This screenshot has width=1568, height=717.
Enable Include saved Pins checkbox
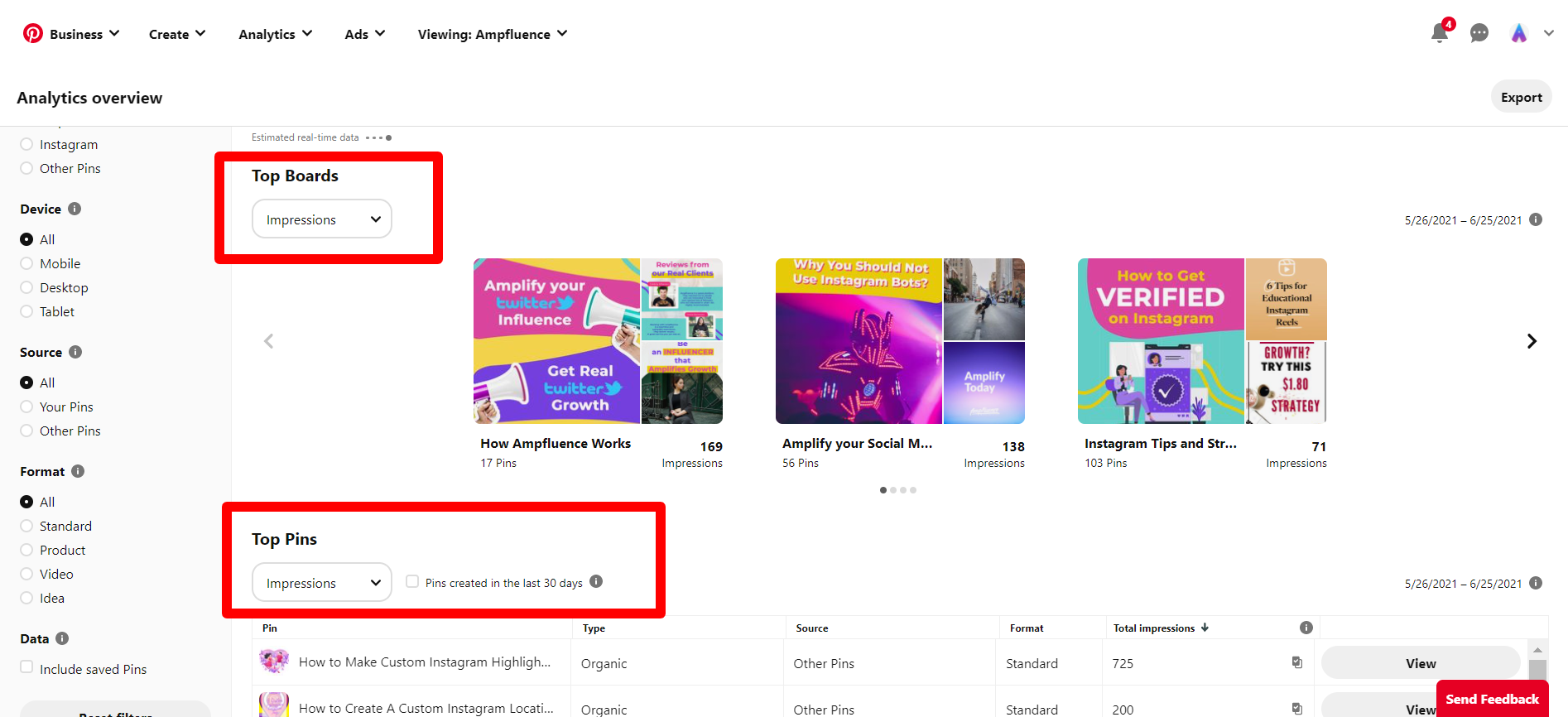[26, 667]
